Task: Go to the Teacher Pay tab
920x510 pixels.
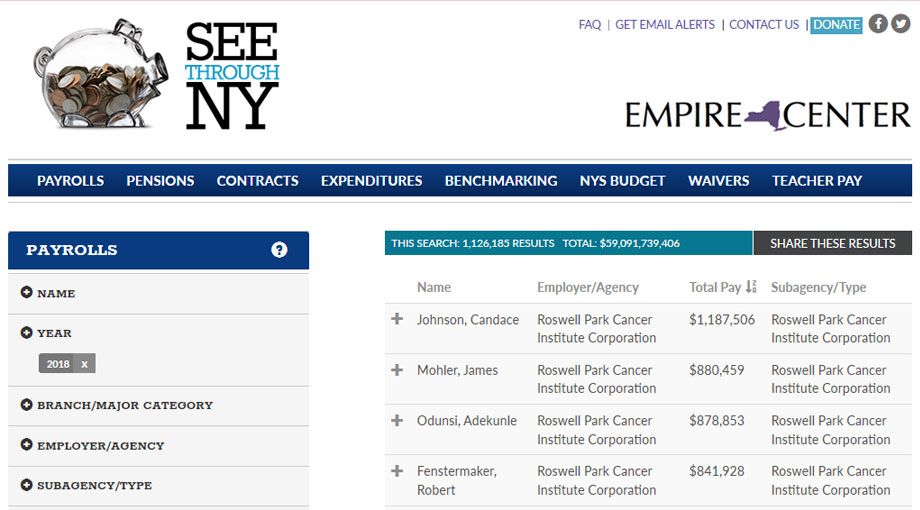Action: [816, 181]
